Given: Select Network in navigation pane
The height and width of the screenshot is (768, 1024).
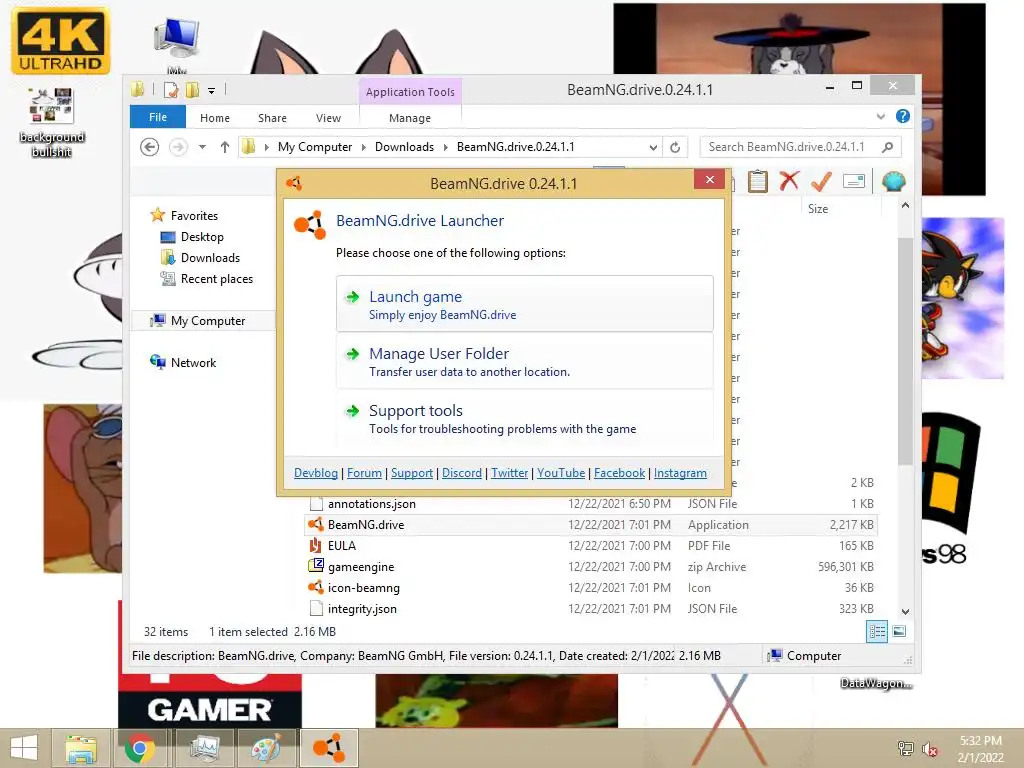Looking at the screenshot, I should 193,362.
